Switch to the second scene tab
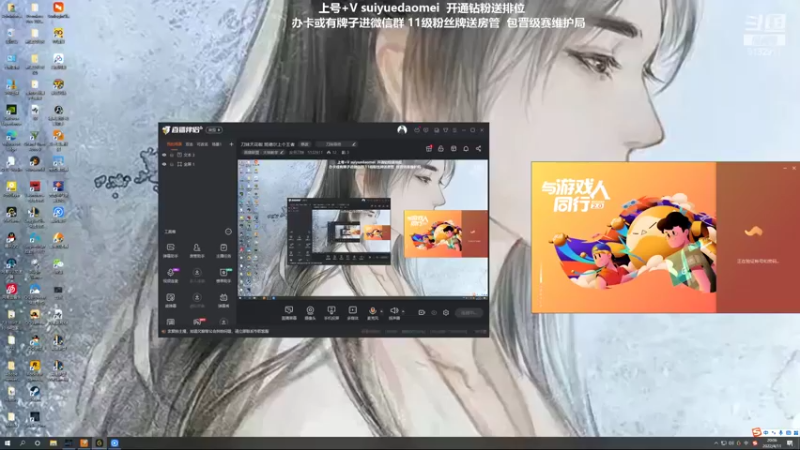800x450 pixels. pyautogui.click(x=189, y=144)
